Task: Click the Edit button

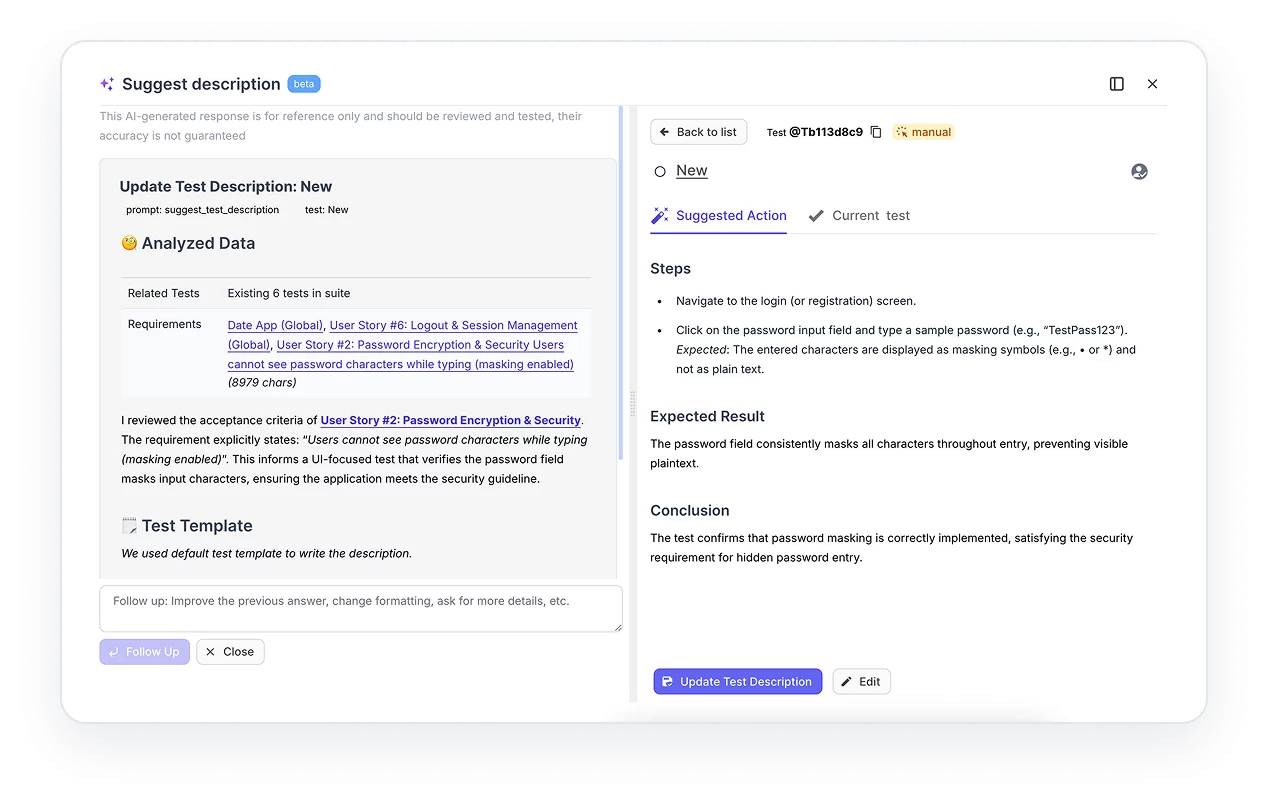Action: point(861,681)
